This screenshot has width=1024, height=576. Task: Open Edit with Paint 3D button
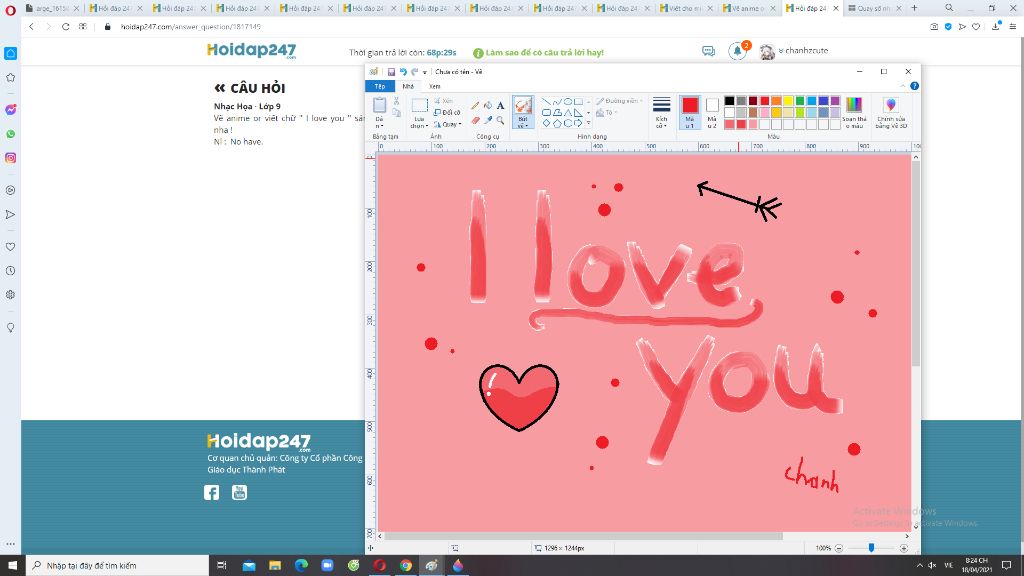click(891, 113)
